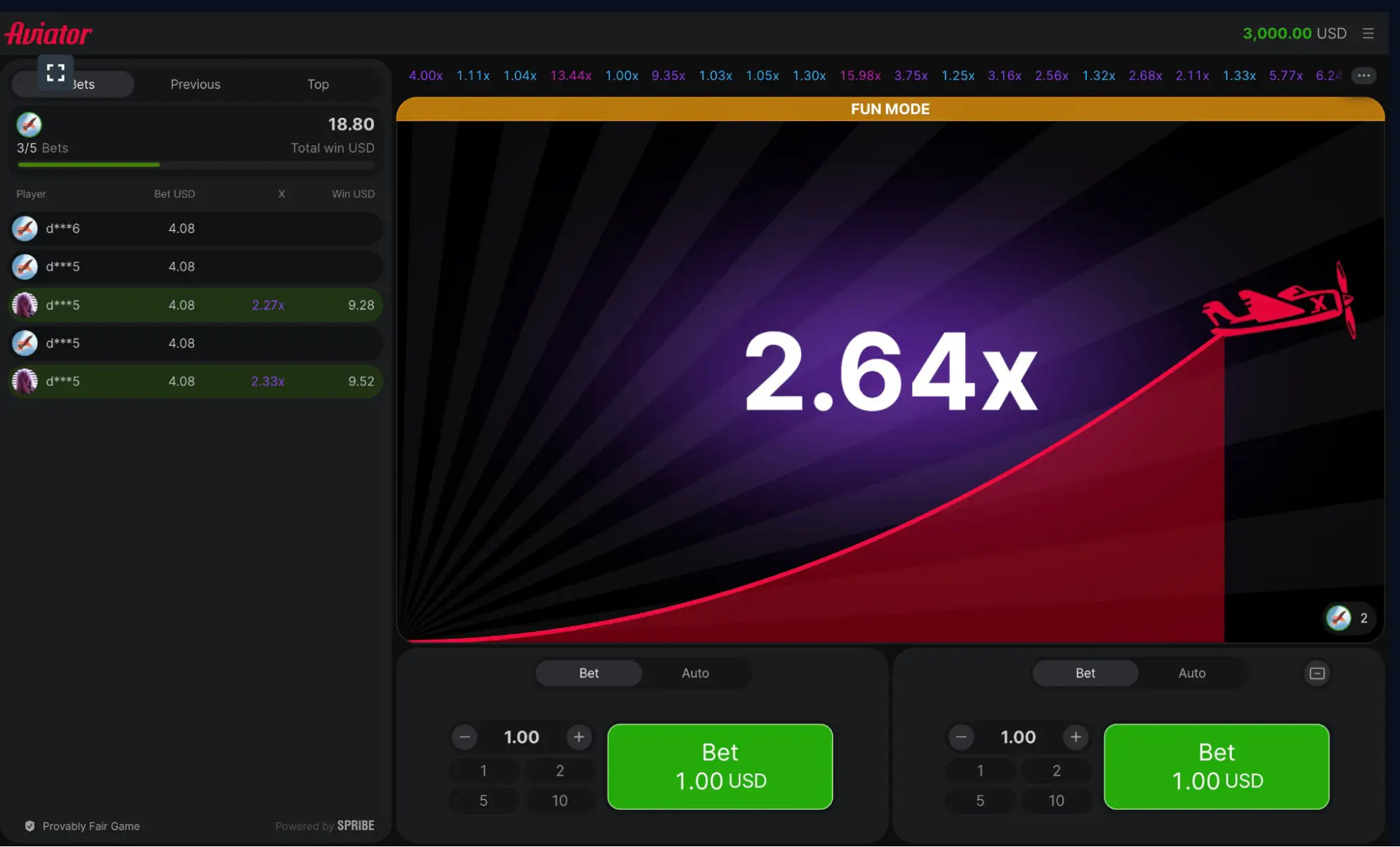Place right Bet 1.00 USD
The width and height of the screenshot is (1400, 847).
[1216, 766]
